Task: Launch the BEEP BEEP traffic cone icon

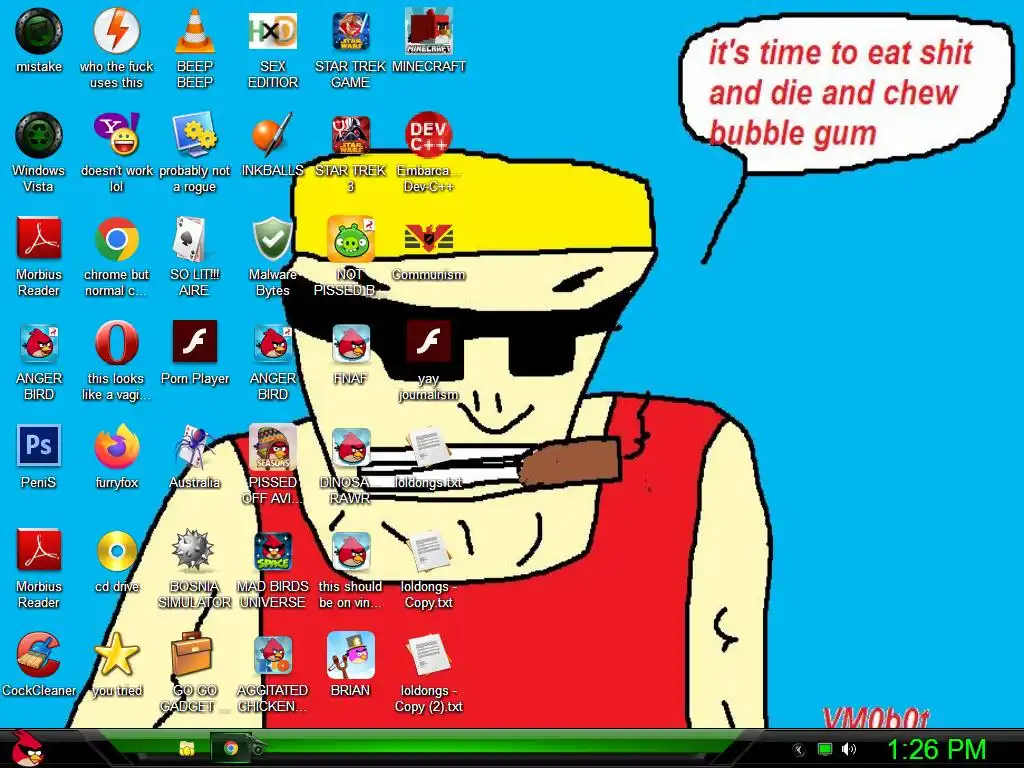Action: tap(195, 31)
